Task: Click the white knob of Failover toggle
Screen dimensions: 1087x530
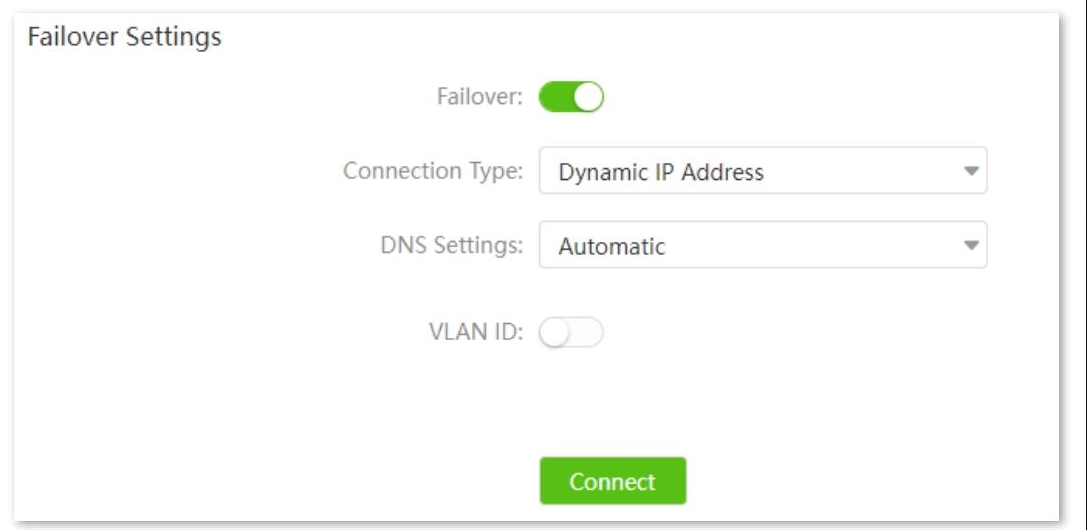Action: [x=590, y=97]
